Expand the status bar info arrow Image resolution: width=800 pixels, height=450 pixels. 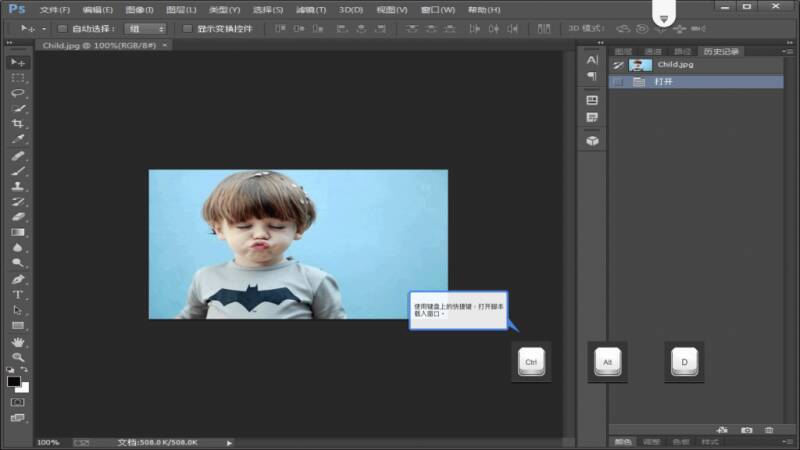click(229, 443)
